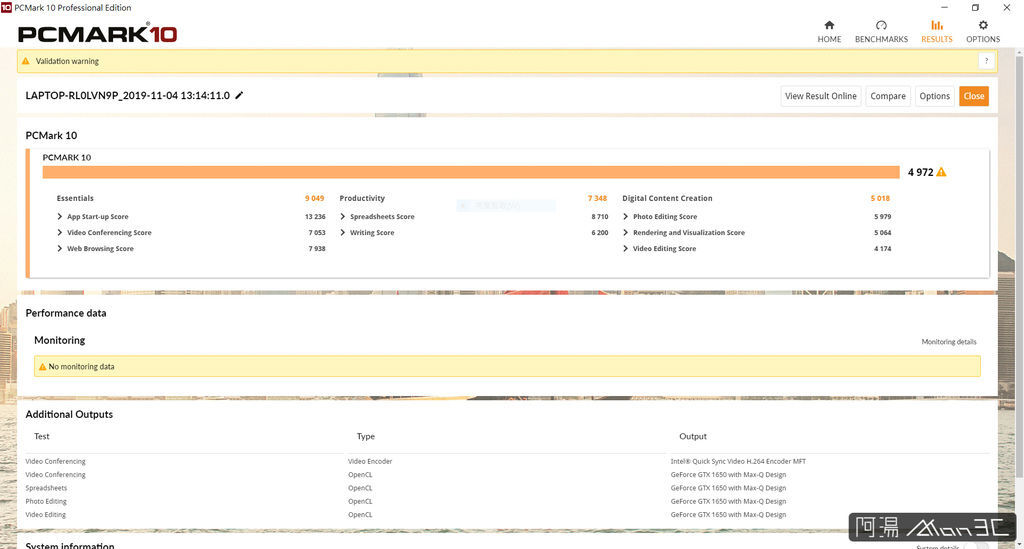Click the Digital Content Creation score 5 018
The height and width of the screenshot is (549, 1024).
[880, 198]
